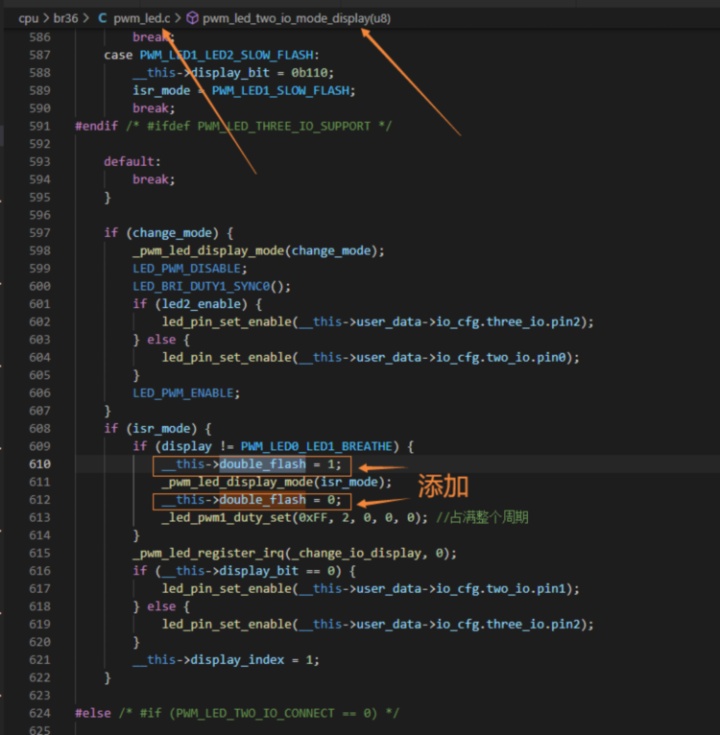Click line number 624 in gutter

click(40, 713)
